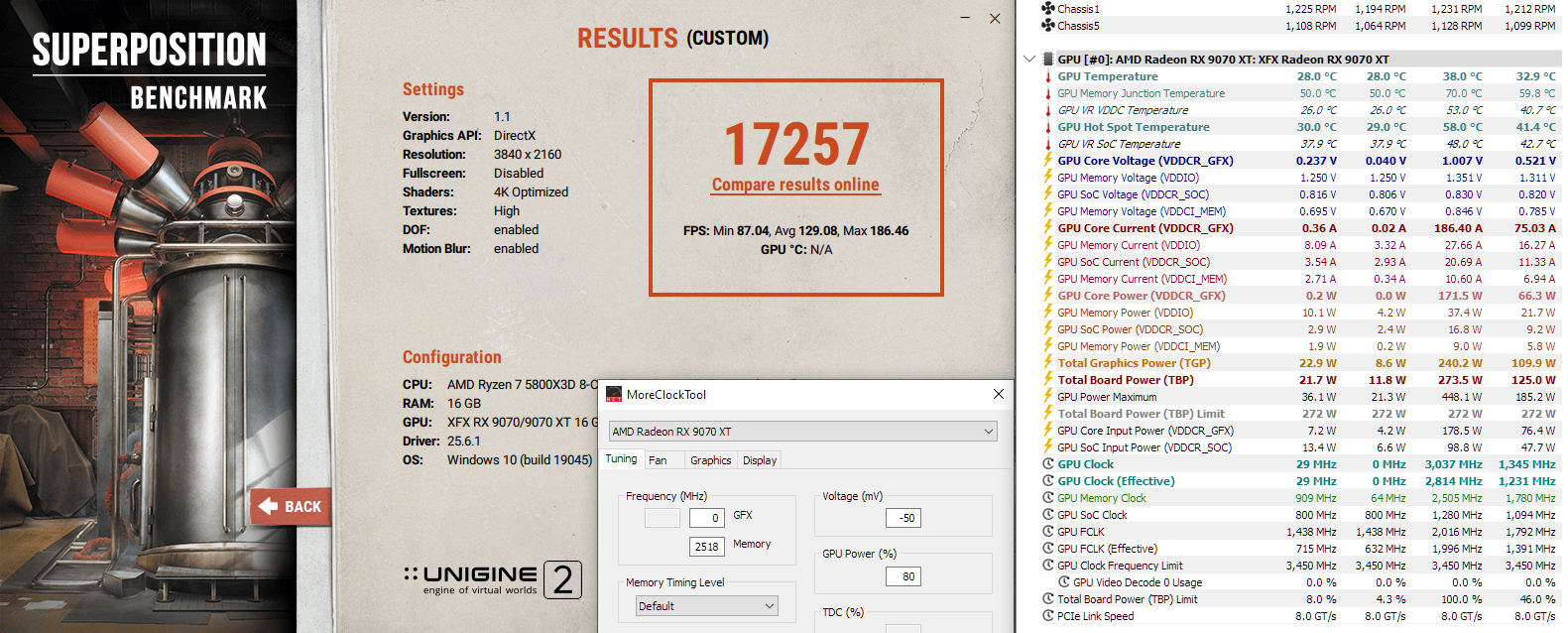Click the lightning icon for GPU Core Power
Image resolution: width=1568 pixels, height=633 pixels.
[1048, 296]
